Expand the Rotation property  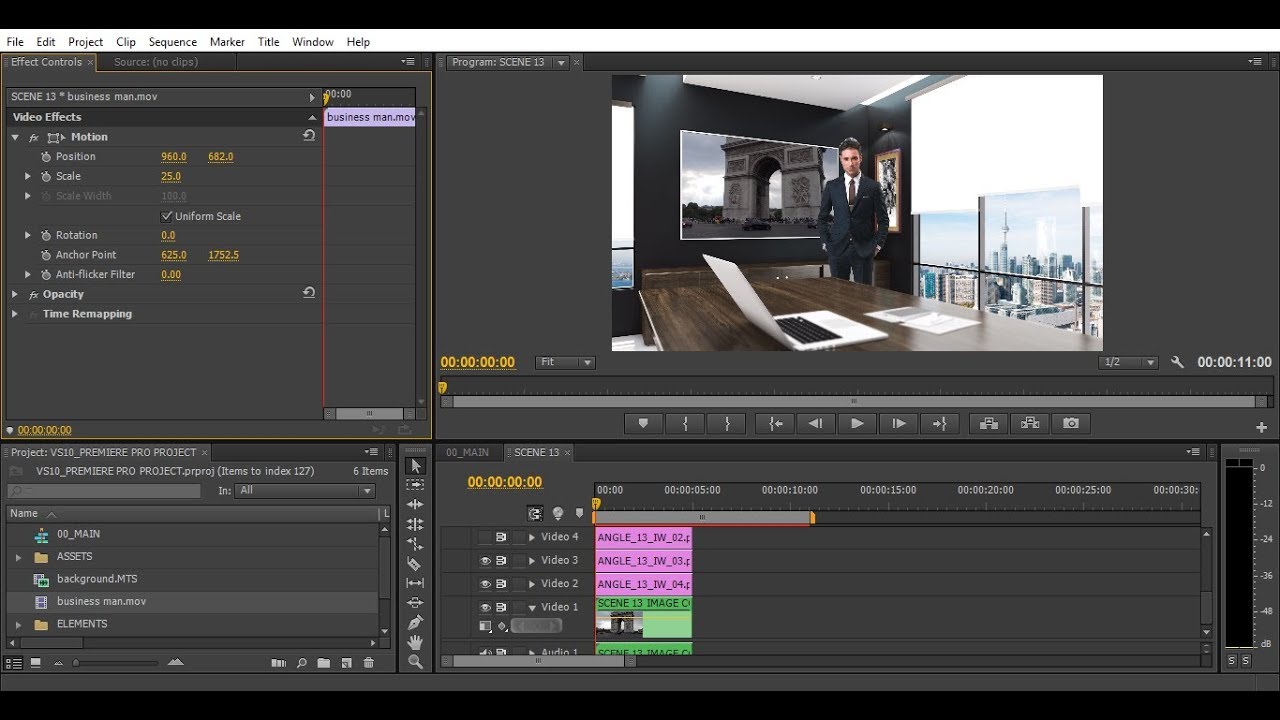tap(28, 235)
